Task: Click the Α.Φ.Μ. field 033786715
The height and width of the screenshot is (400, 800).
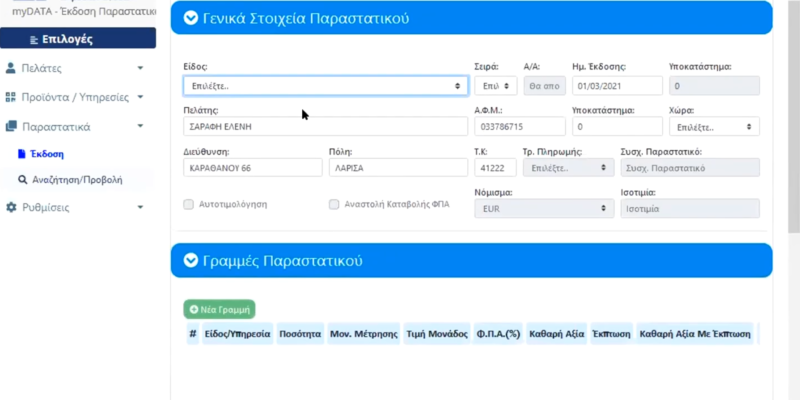Action: point(519,127)
